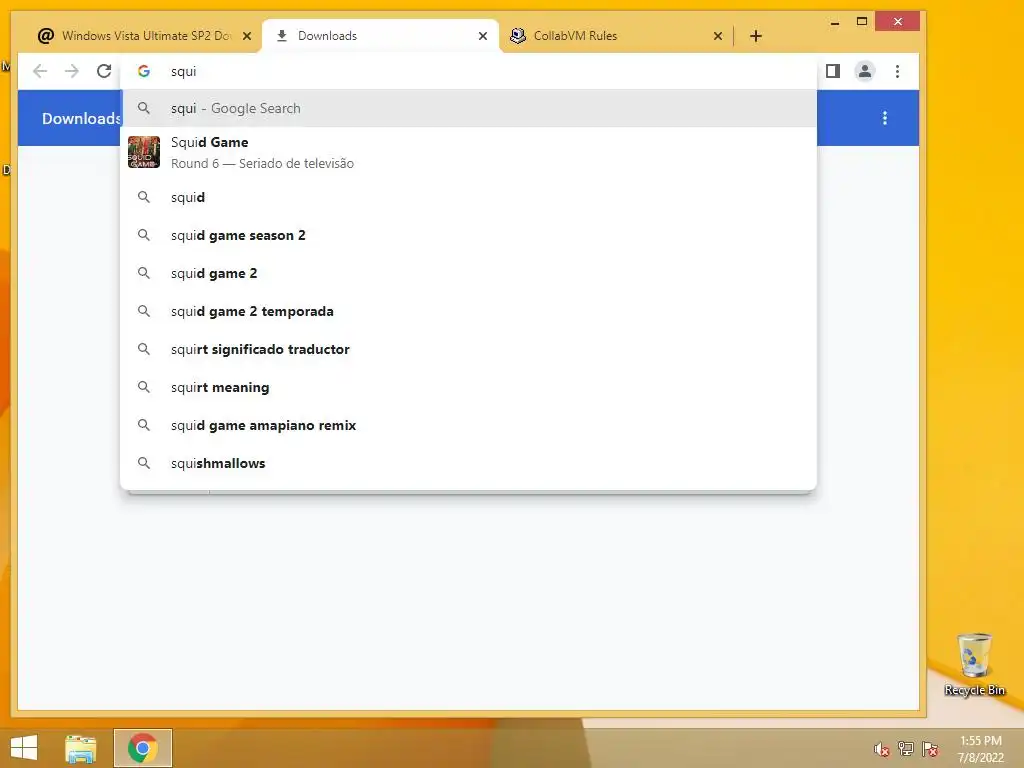Open the Chrome profile avatar
Image resolution: width=1024 pixels, height=768 pixels.
pyautogui.click(x=865, y=71)
